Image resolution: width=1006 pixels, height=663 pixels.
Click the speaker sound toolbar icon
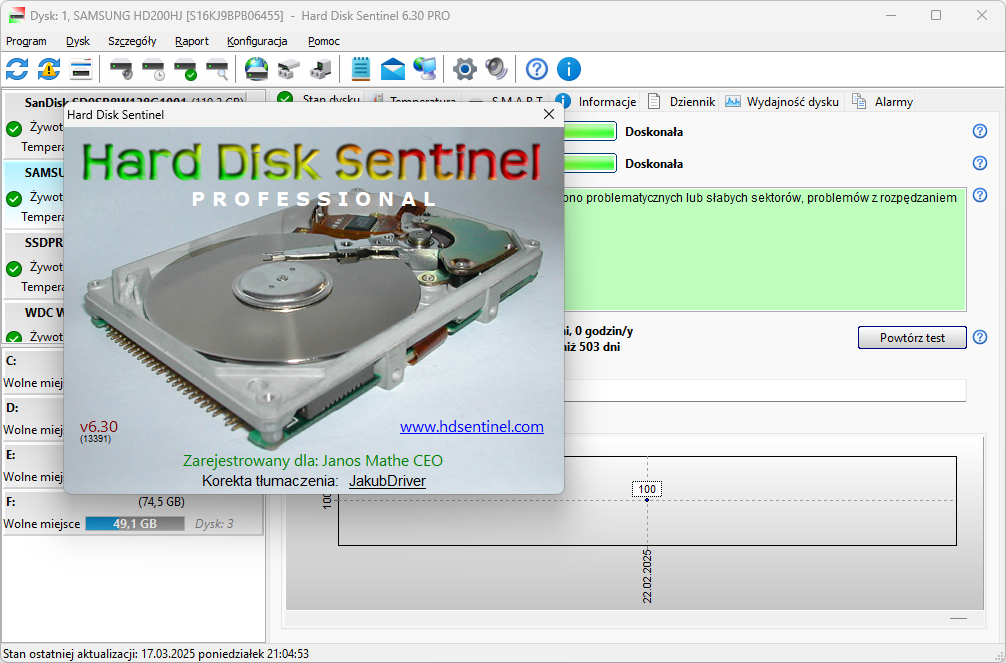click(497, 69)
